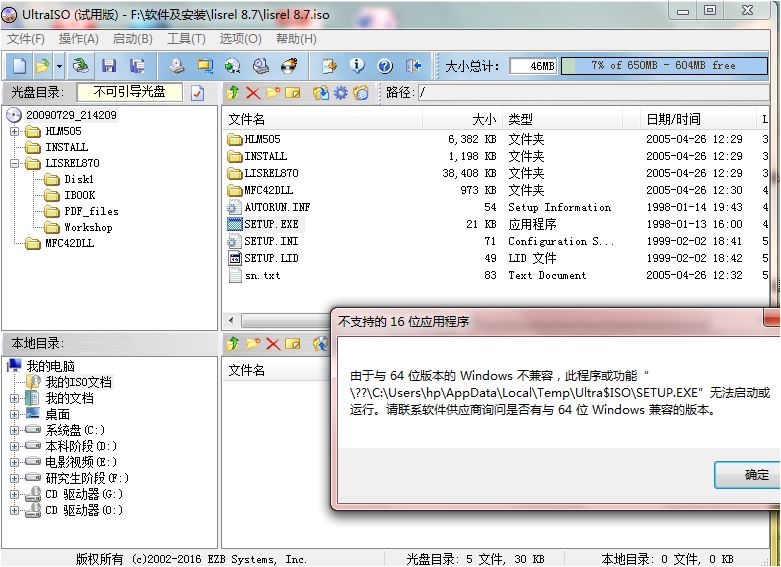Screen dimensions: 781x567
Task: Click the red X Delete icon in ISO toolbar
Action: pyautogui.click(x=253, y=93)
